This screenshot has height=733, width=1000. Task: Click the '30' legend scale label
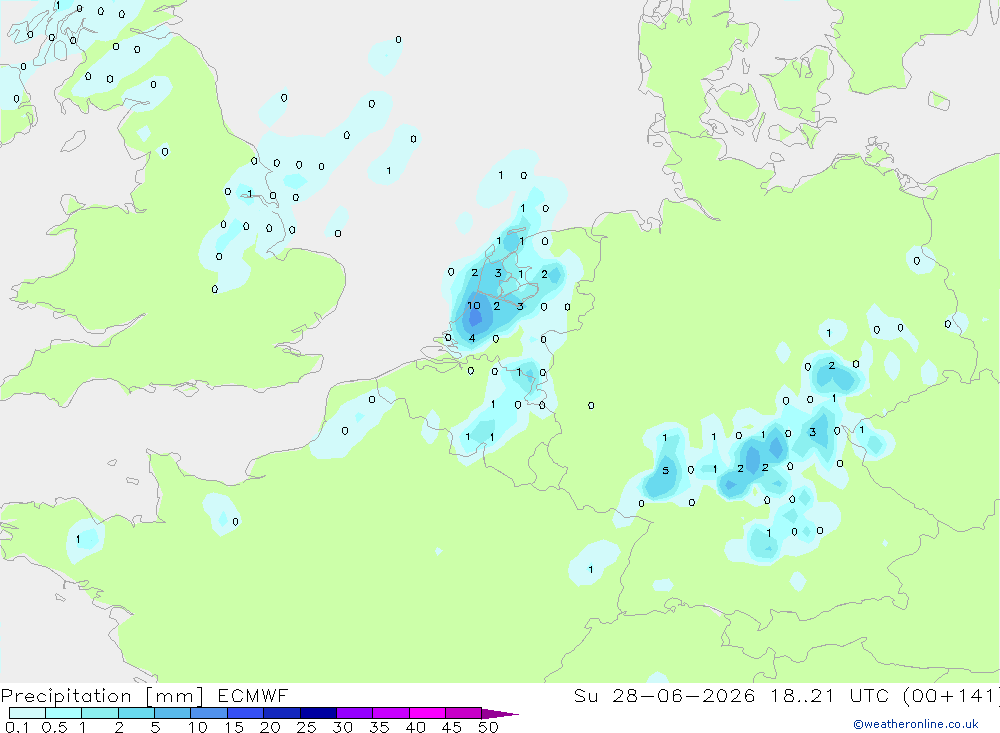(342, 727)
